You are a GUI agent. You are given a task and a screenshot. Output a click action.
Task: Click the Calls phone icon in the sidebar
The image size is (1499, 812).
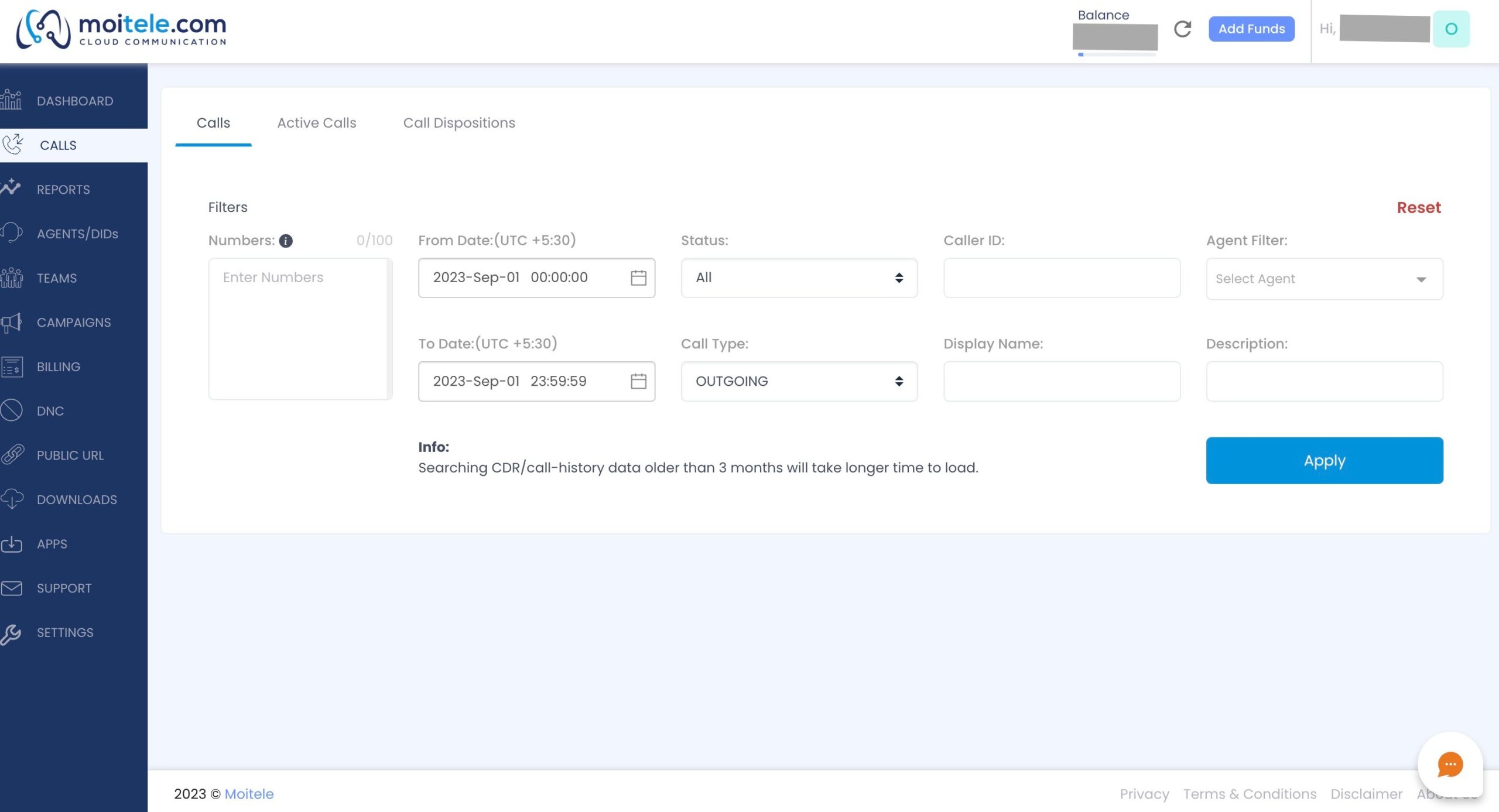coord(12,145)
